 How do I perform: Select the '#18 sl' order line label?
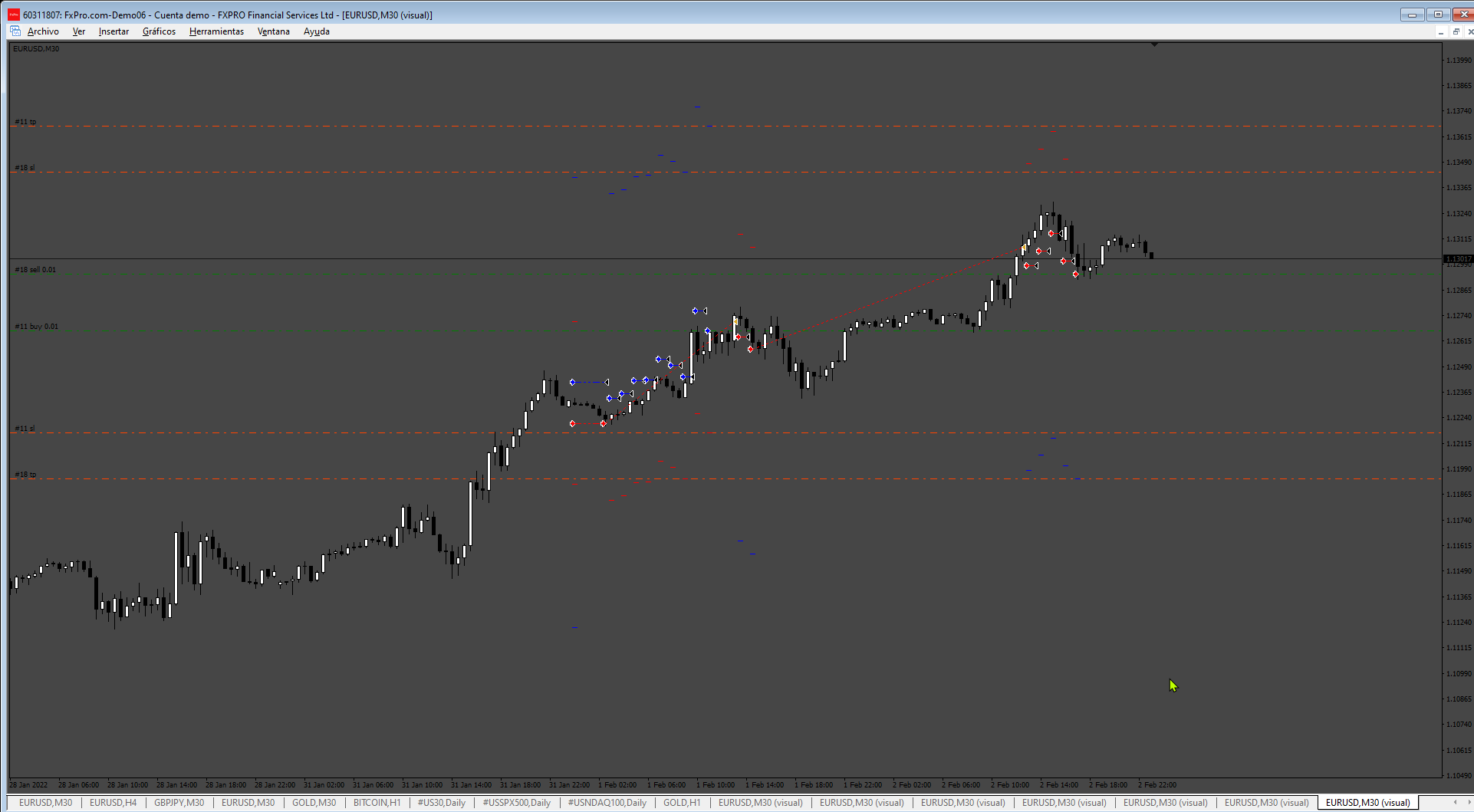(25, 168)
